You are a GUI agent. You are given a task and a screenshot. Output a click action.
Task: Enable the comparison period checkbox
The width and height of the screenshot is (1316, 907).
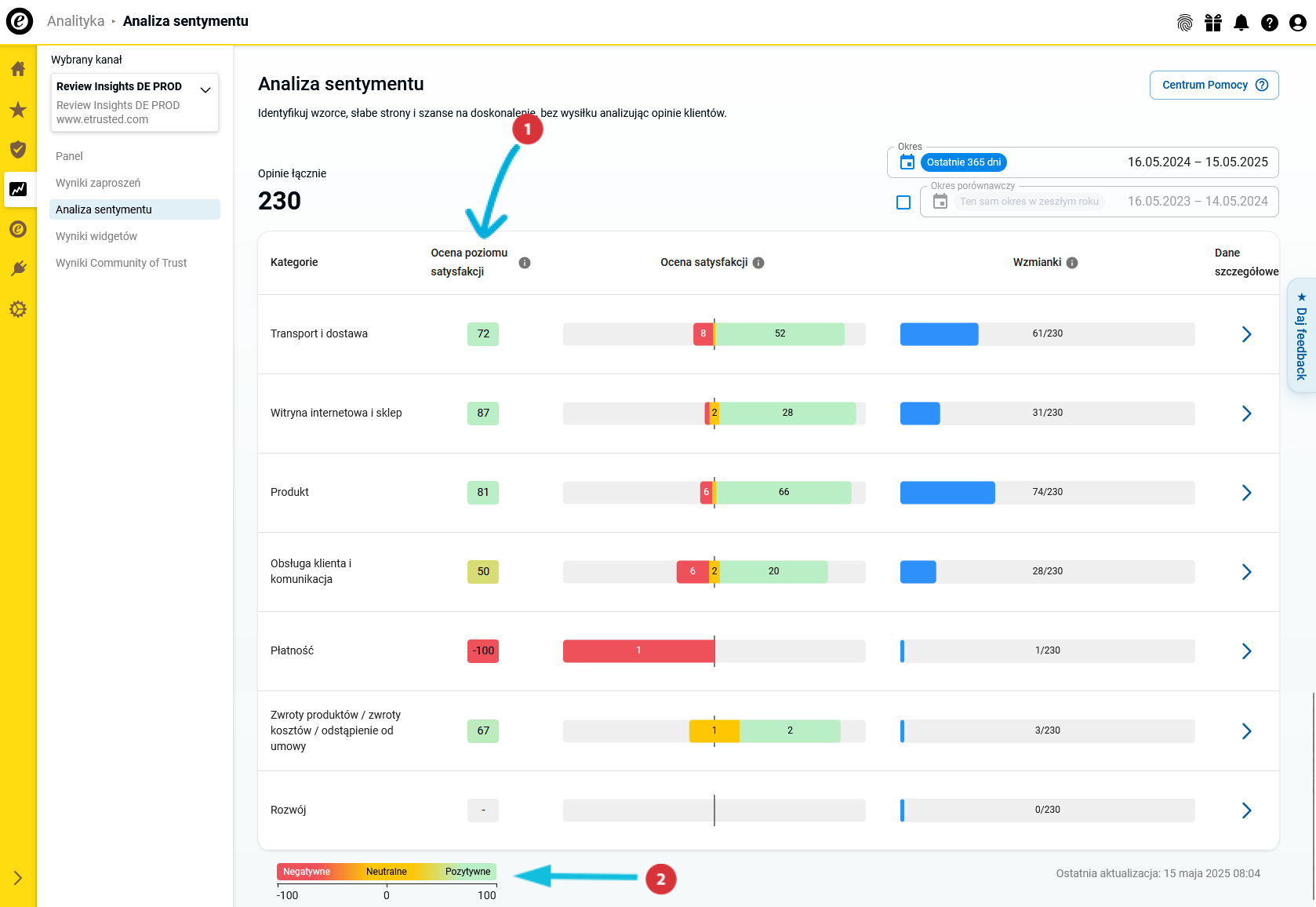903,202
